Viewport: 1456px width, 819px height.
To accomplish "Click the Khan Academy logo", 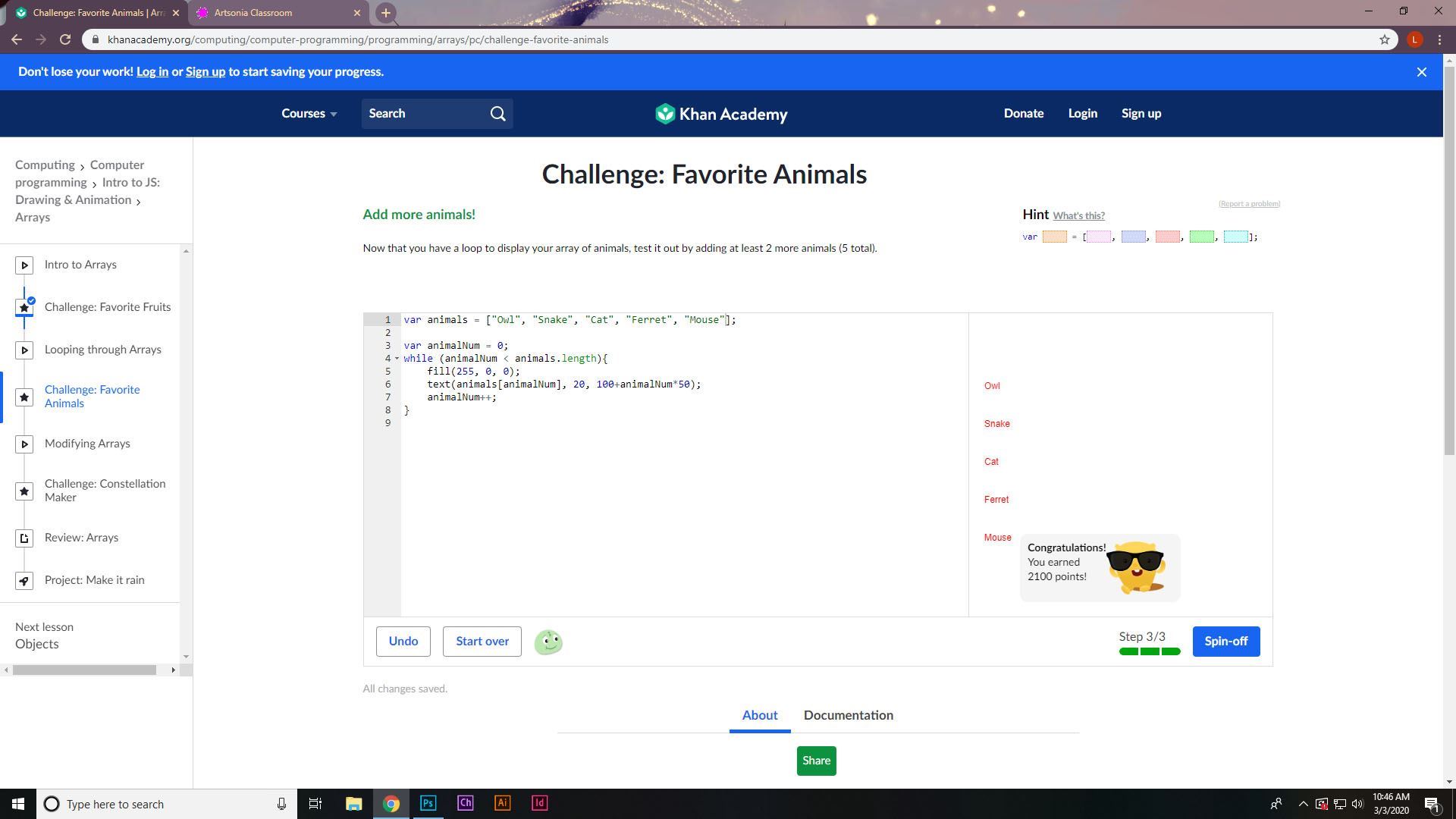I will pos(721,114).
